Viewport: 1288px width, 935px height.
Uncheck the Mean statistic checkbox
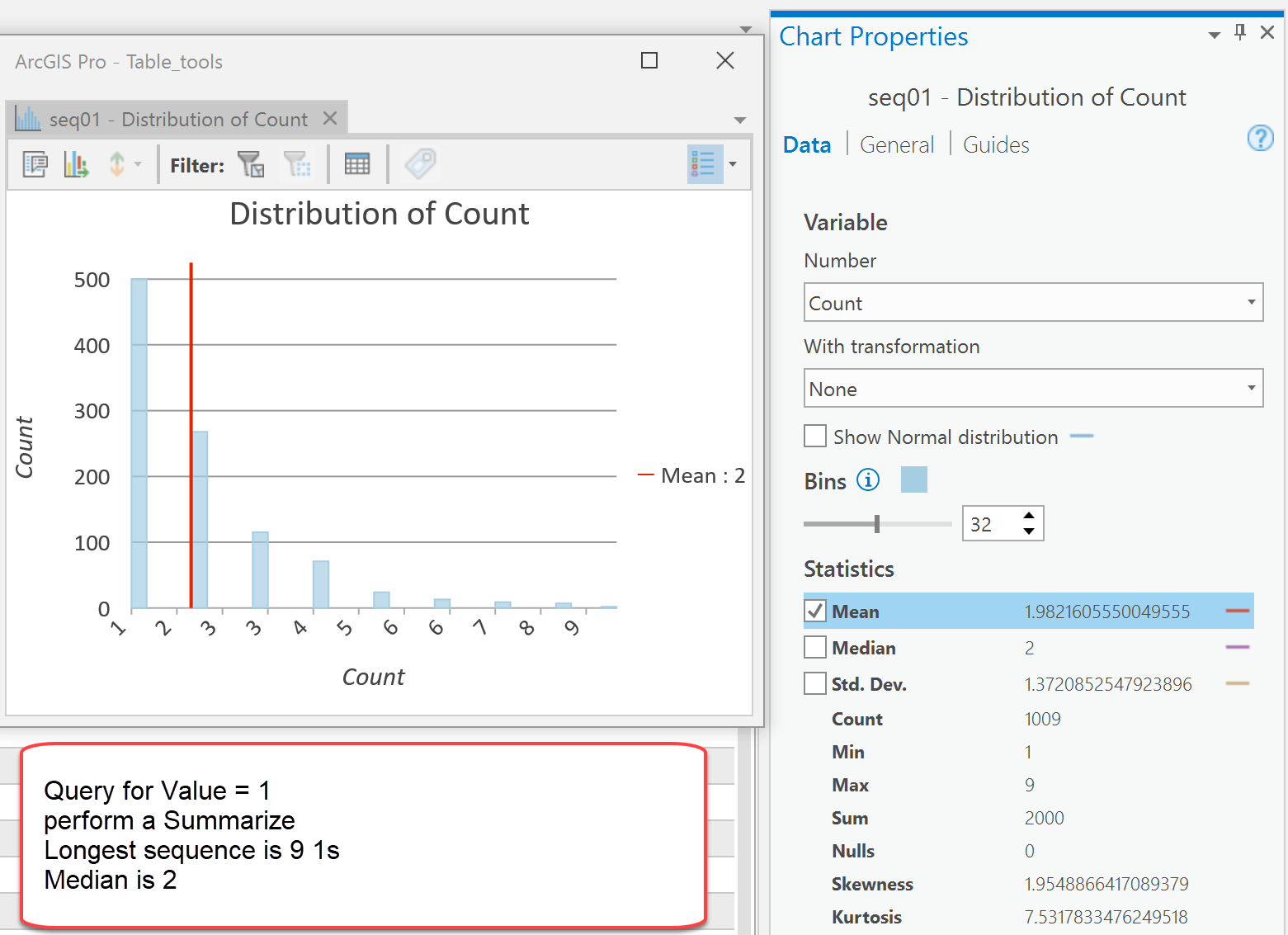click(815, 611)
